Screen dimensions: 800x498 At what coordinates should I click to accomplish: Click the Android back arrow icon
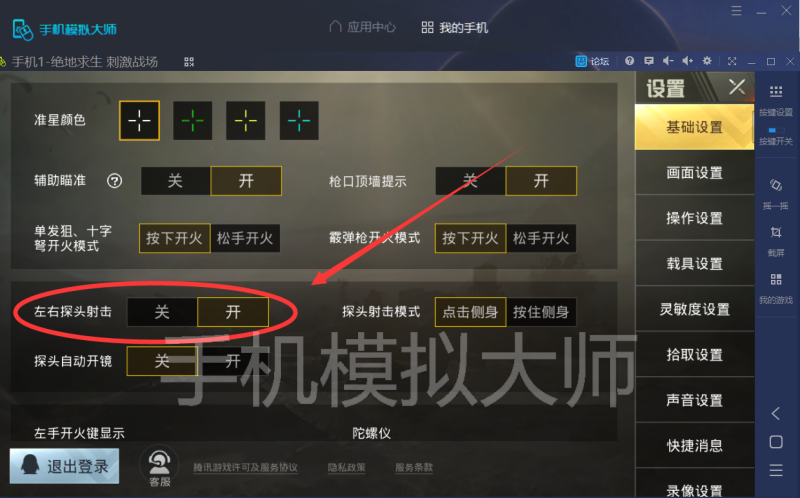pyautogui.click(x=776, y=413)
